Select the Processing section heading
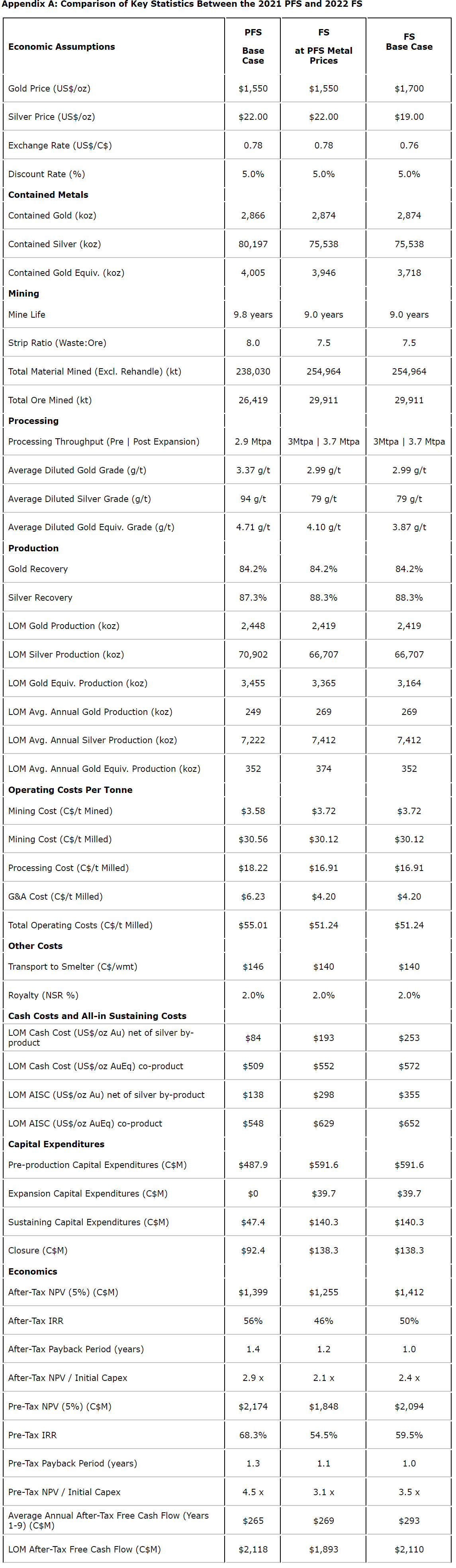Viewport: 456px width, 1568px height. pyautogui.click(x=33, y=421)
